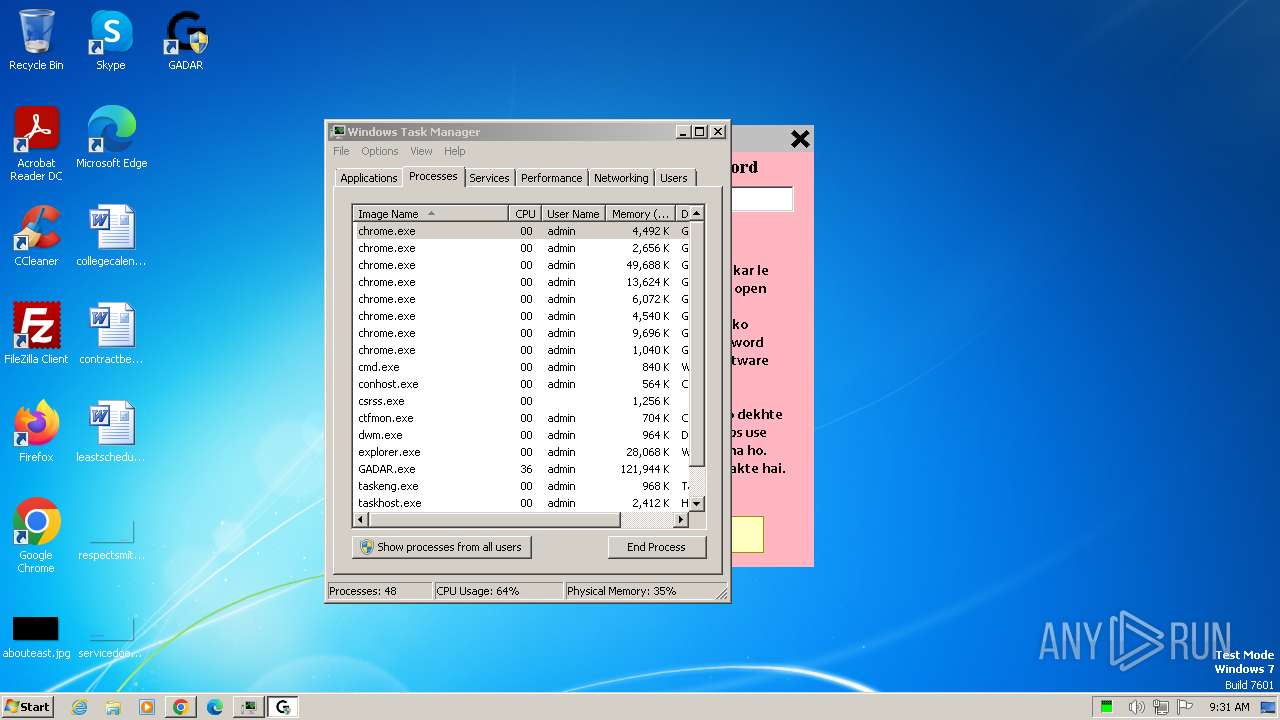Sort processes by CPU column header
This screenshot has width=1280, height=720.
point(525,214)
